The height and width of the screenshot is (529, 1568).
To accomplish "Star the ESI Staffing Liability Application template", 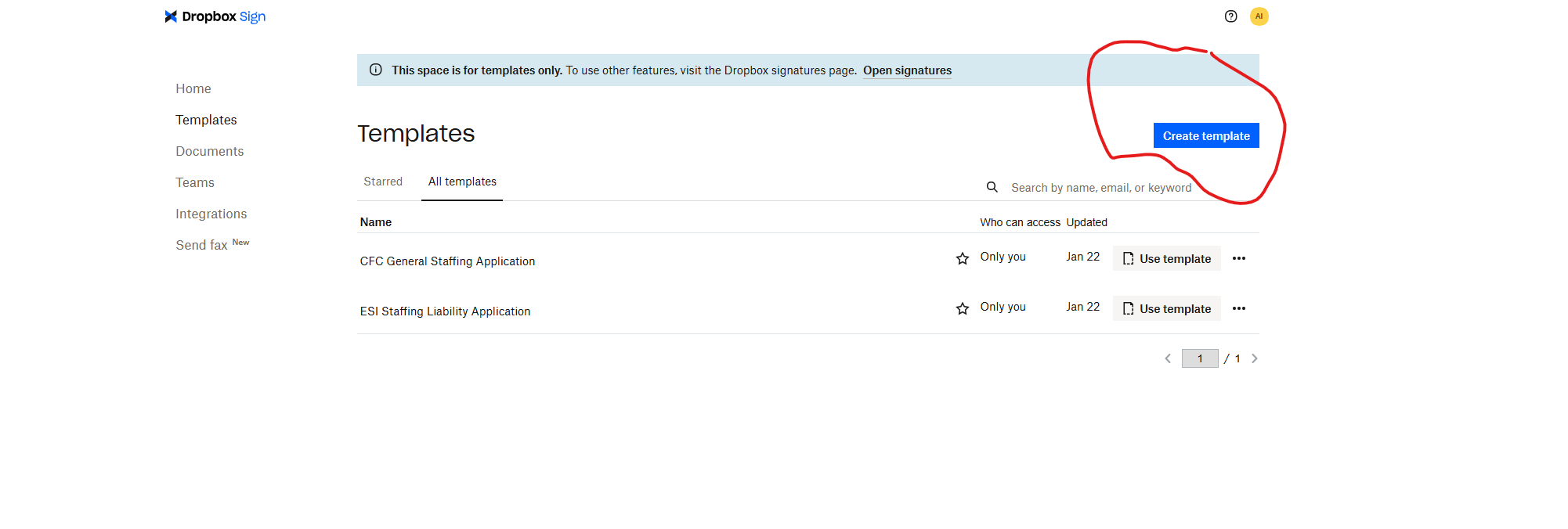I will click(963, 309).
